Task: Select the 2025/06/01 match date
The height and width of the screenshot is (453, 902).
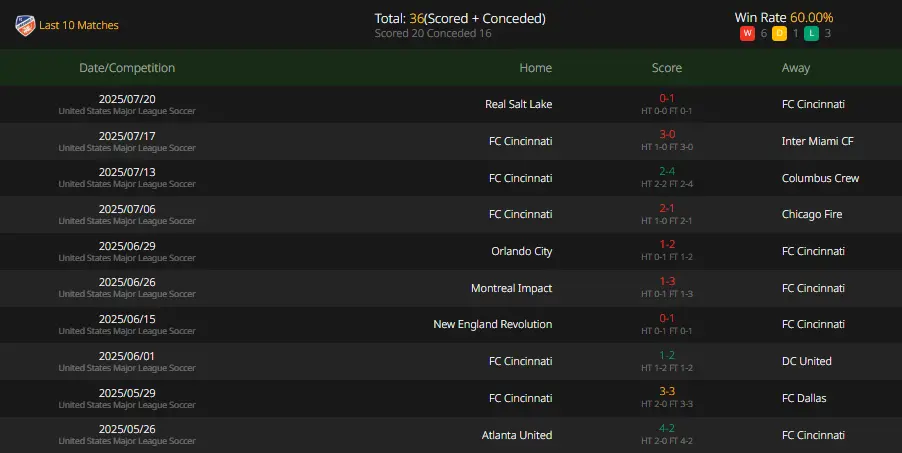Action: (127, 356)
